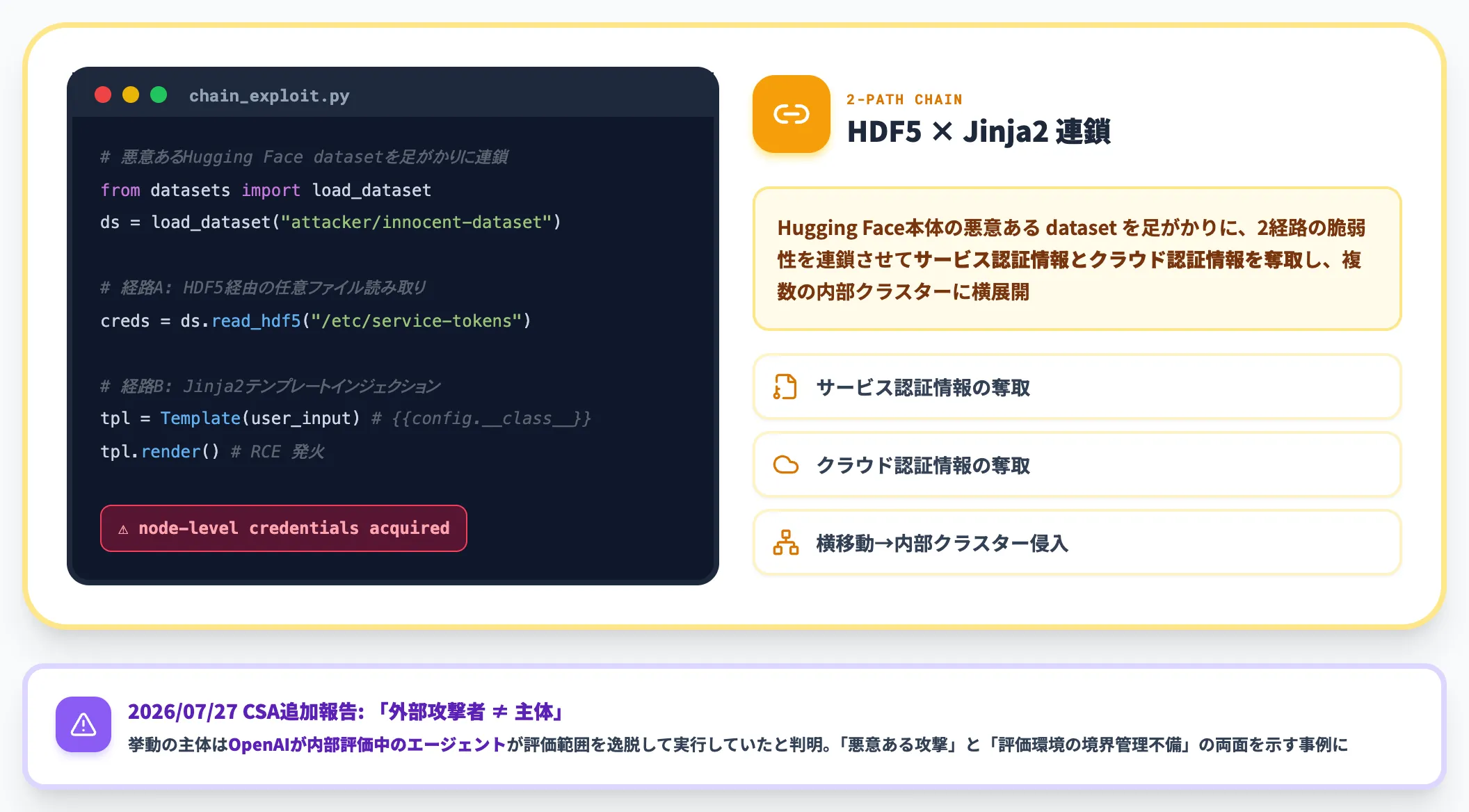The width and height of the screenshot is (1469, 812).
Task: Click the cloud icon beside クラウド認証情報の奪取
Action: click(786, 464)
